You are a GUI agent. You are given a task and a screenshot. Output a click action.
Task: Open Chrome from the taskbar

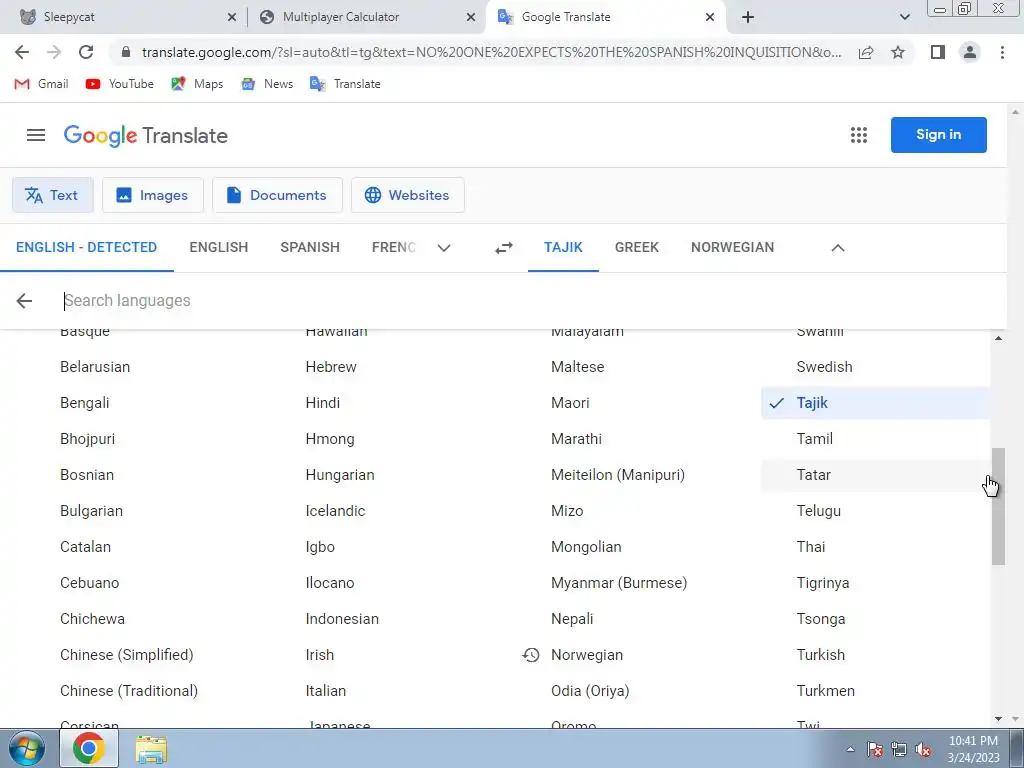89,748
